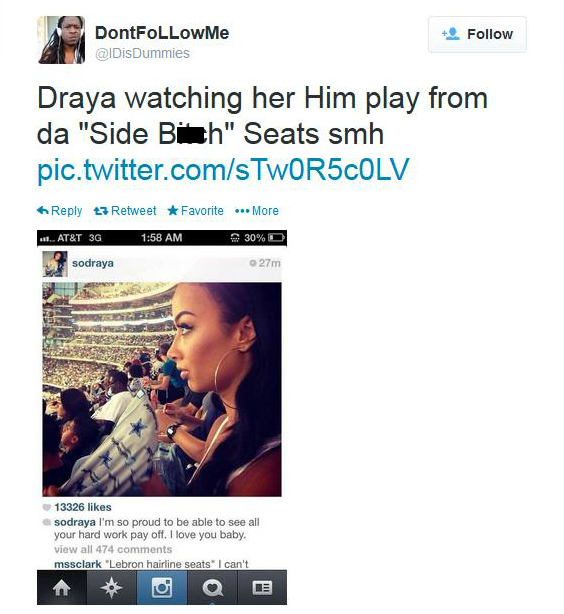Retweet this tweet
564x614 pixels.
(125, 211)
